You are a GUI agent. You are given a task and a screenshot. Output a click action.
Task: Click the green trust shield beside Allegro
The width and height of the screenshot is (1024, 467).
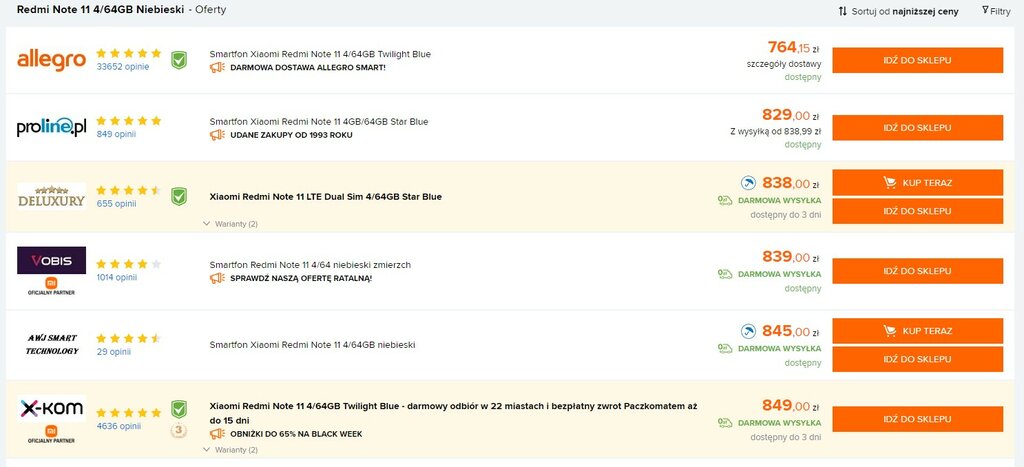[x=179, y=60]
